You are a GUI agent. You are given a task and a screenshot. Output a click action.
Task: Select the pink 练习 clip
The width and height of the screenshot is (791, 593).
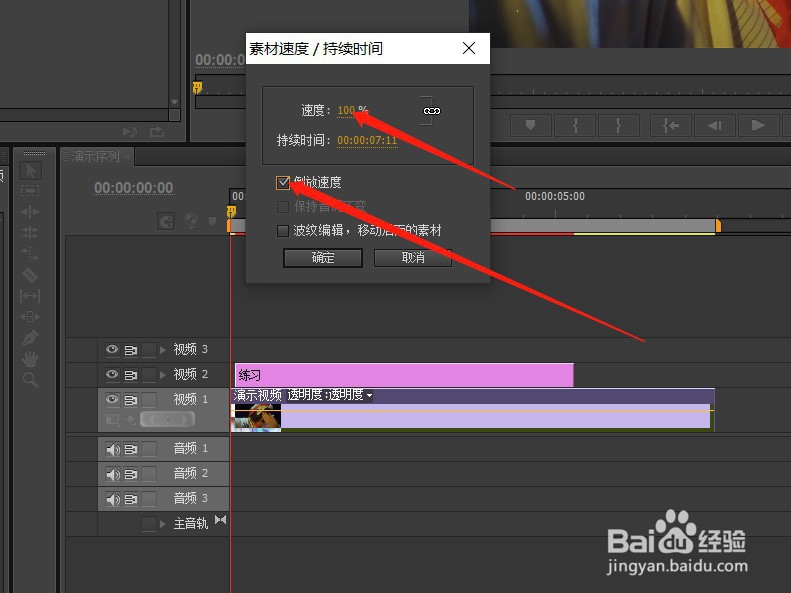404,375
